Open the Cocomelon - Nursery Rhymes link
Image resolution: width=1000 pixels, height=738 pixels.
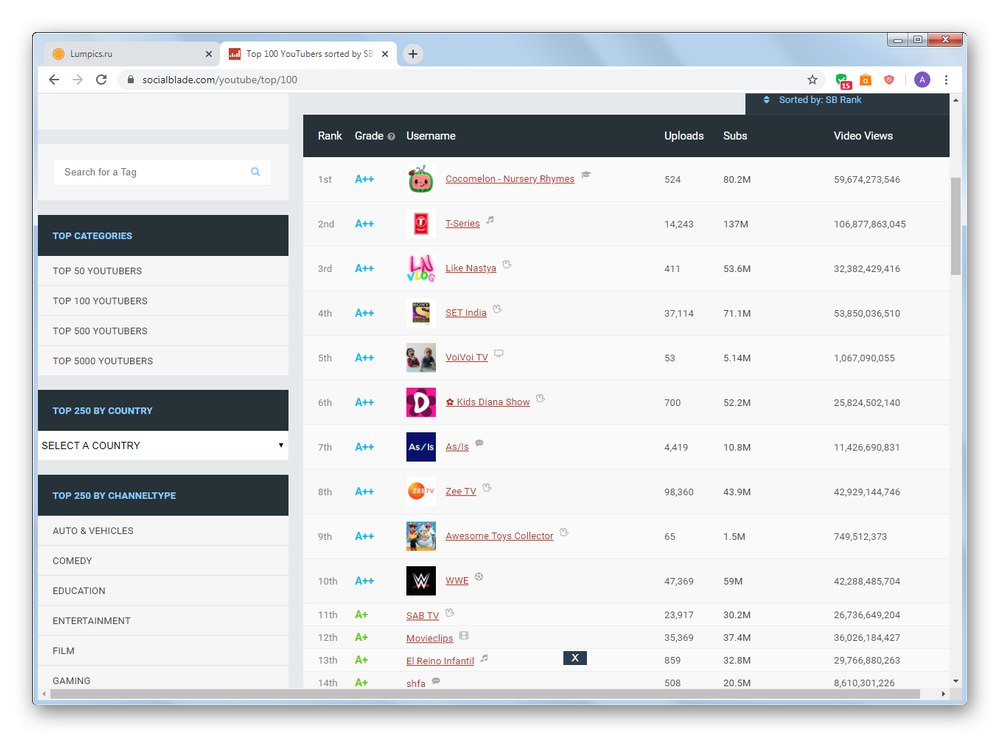click(x=510, y=179)
